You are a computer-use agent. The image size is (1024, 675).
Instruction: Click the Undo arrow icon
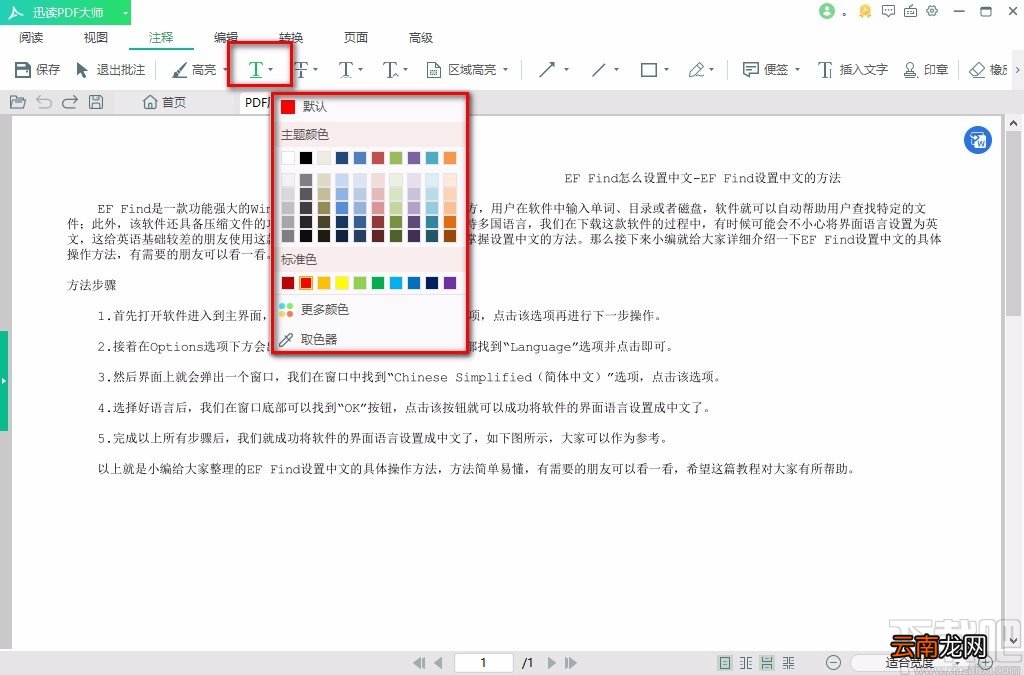pyautogui.click(x=44, y=102)
